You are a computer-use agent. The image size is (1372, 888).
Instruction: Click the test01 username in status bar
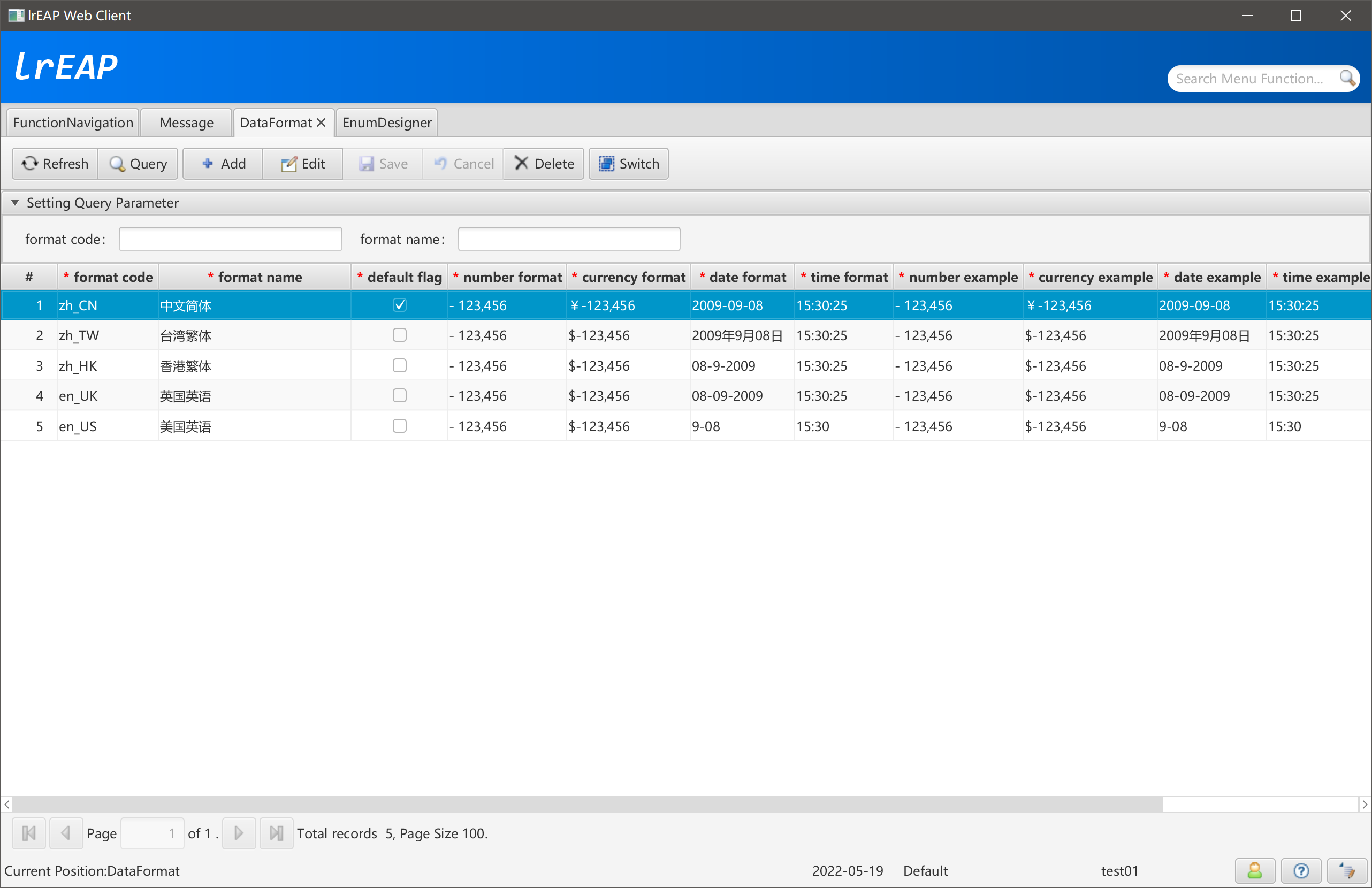1119,871
